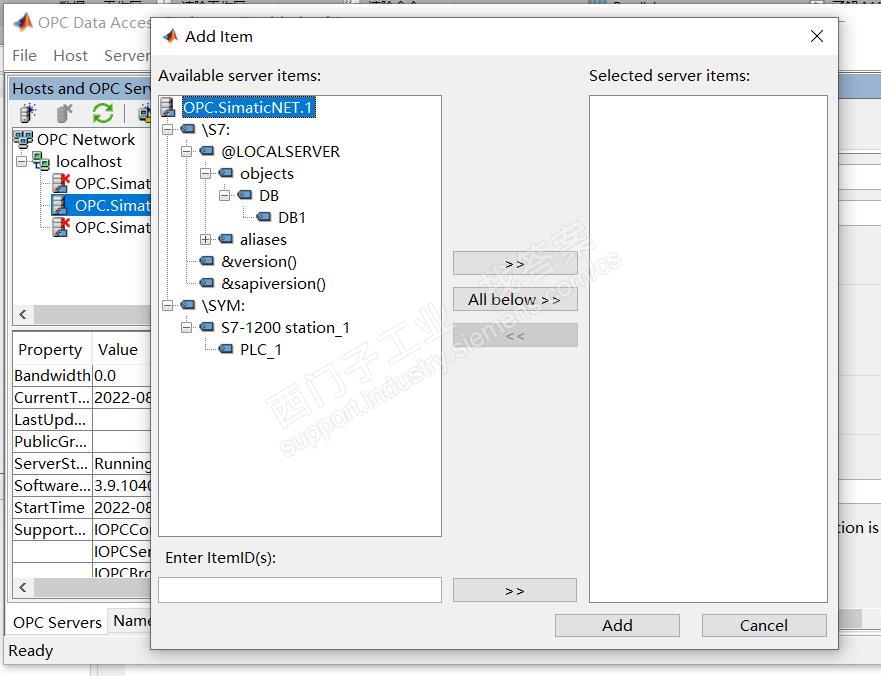Select the &version() item
The width and height of the screenshot is (881, 676).
click(259, 261)
